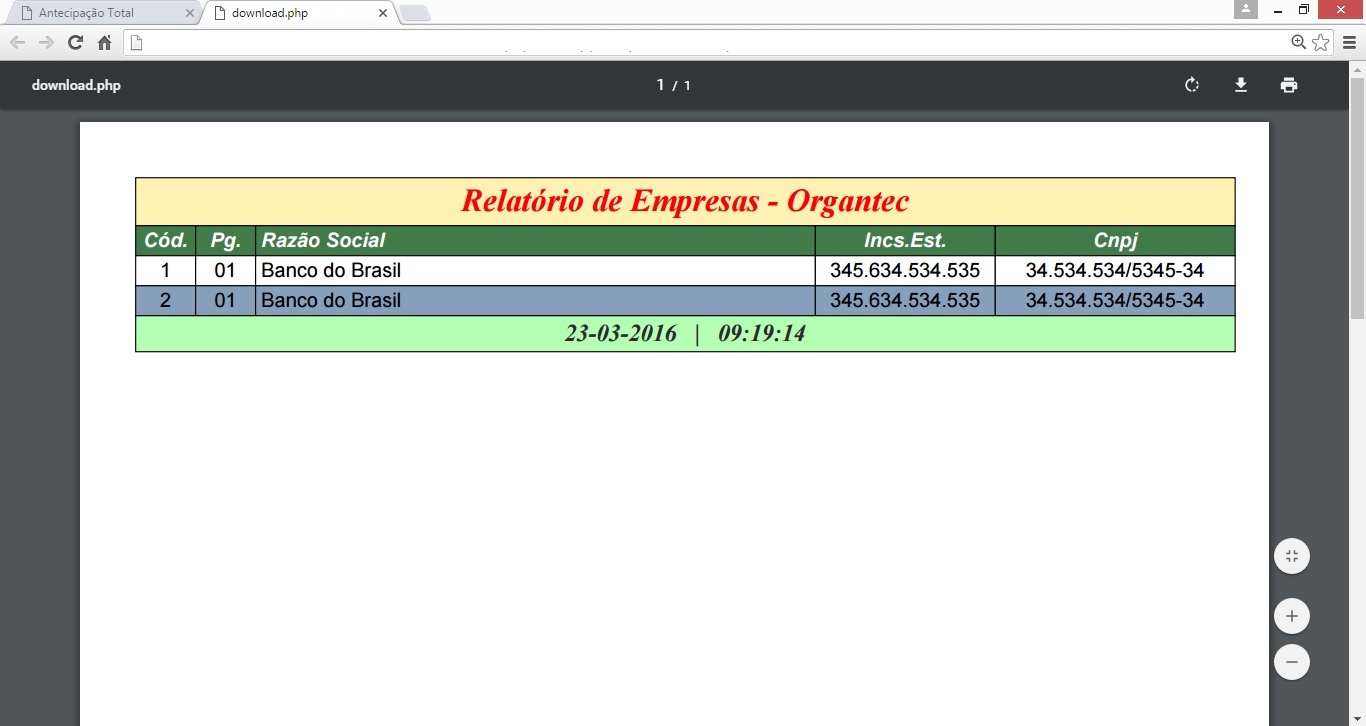Close the Antecipação Total tab
This screenshot has height=726, width=1366.
click(x=190, y=13)
